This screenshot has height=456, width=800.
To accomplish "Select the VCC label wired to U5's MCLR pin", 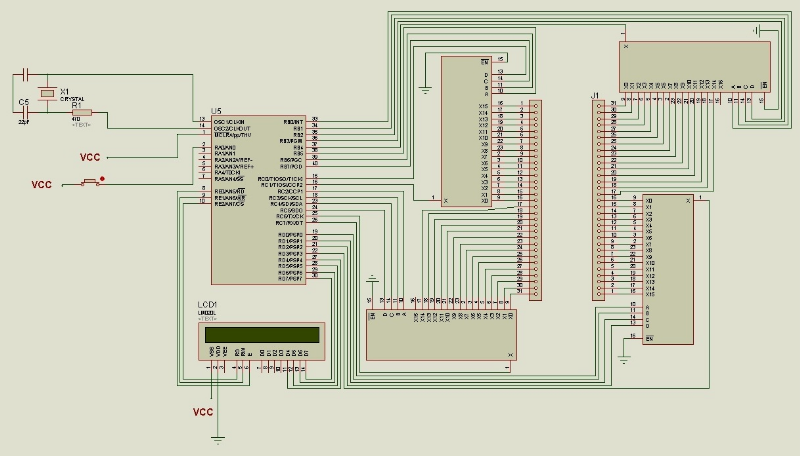I will click(x=89, y=157).
